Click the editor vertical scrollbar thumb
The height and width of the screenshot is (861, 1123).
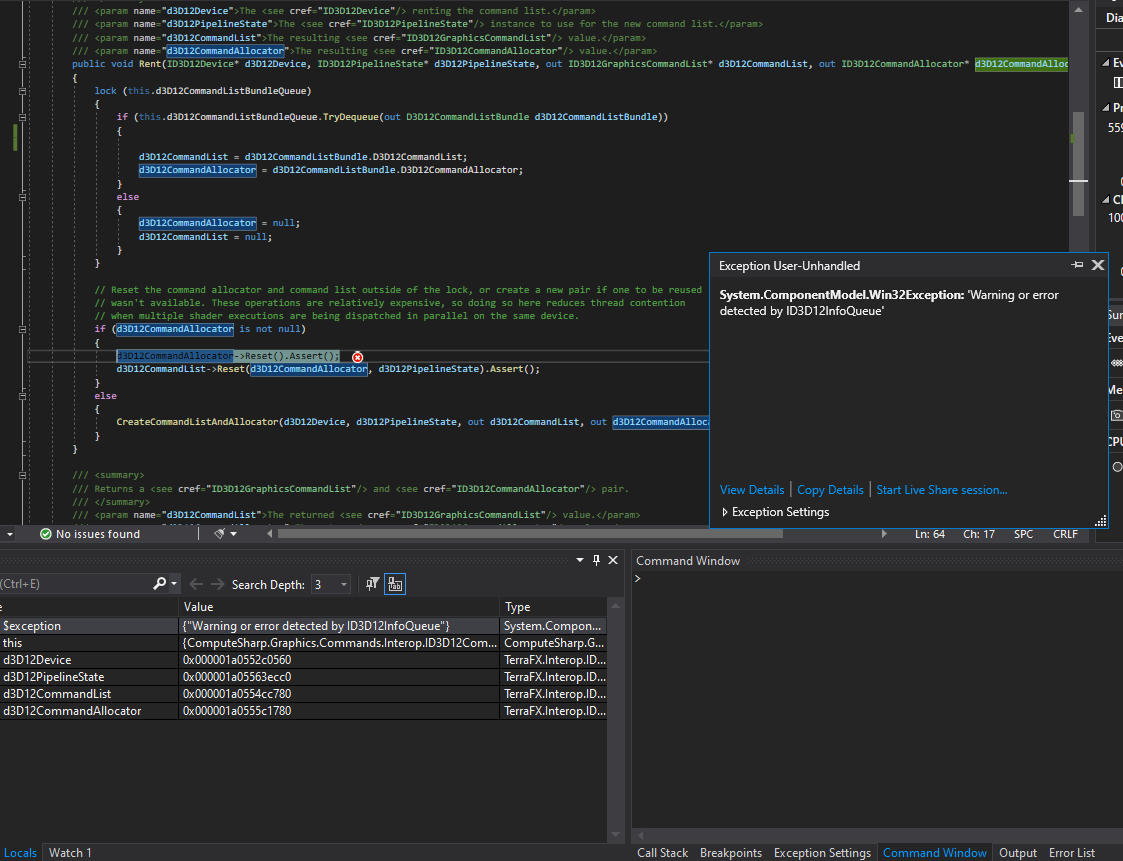click(x=1078, y=163)
